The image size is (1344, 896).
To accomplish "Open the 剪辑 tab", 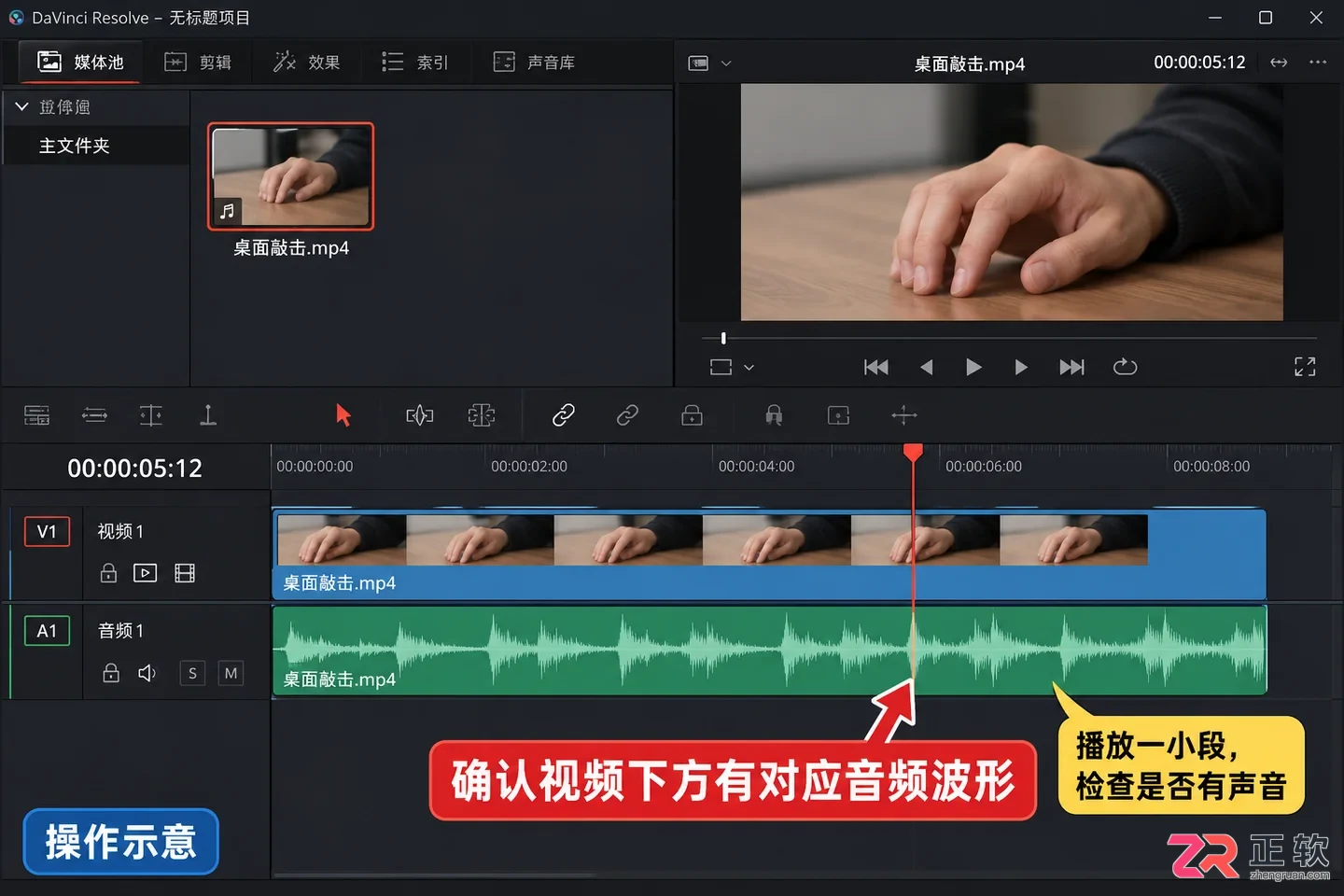I will click(198, 63).
